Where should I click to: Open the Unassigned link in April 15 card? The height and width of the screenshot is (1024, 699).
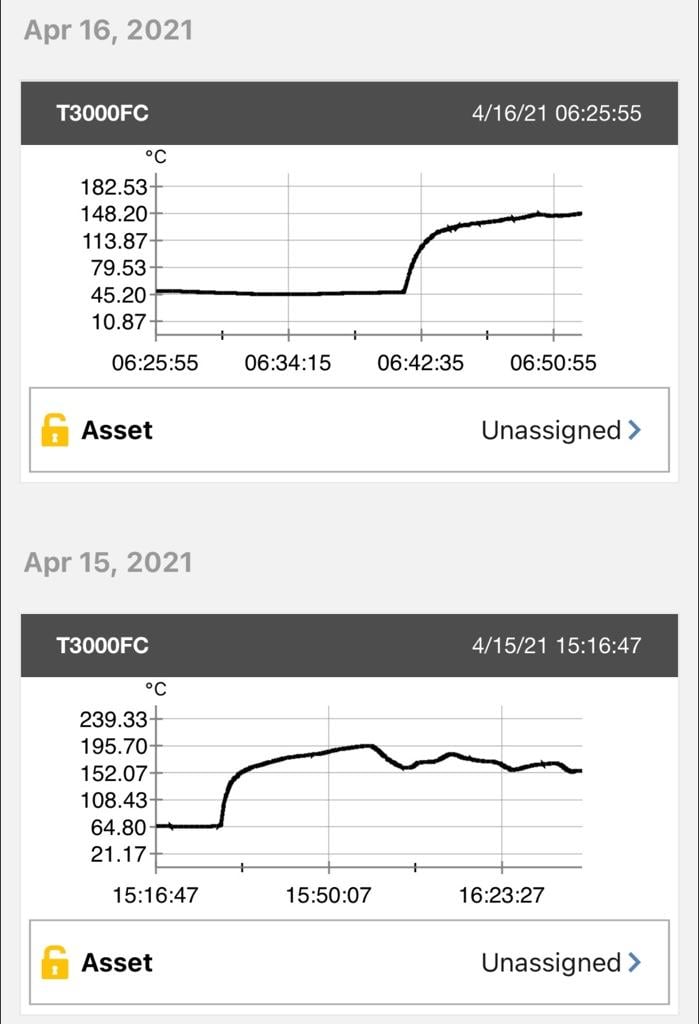(551, 963)
